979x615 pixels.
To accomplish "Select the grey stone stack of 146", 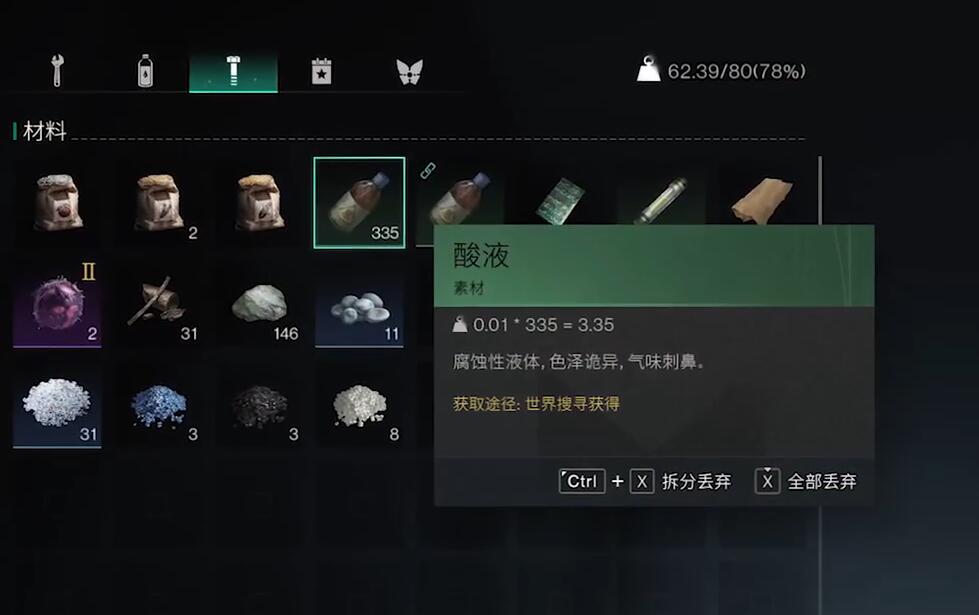I will click(258, 303).
